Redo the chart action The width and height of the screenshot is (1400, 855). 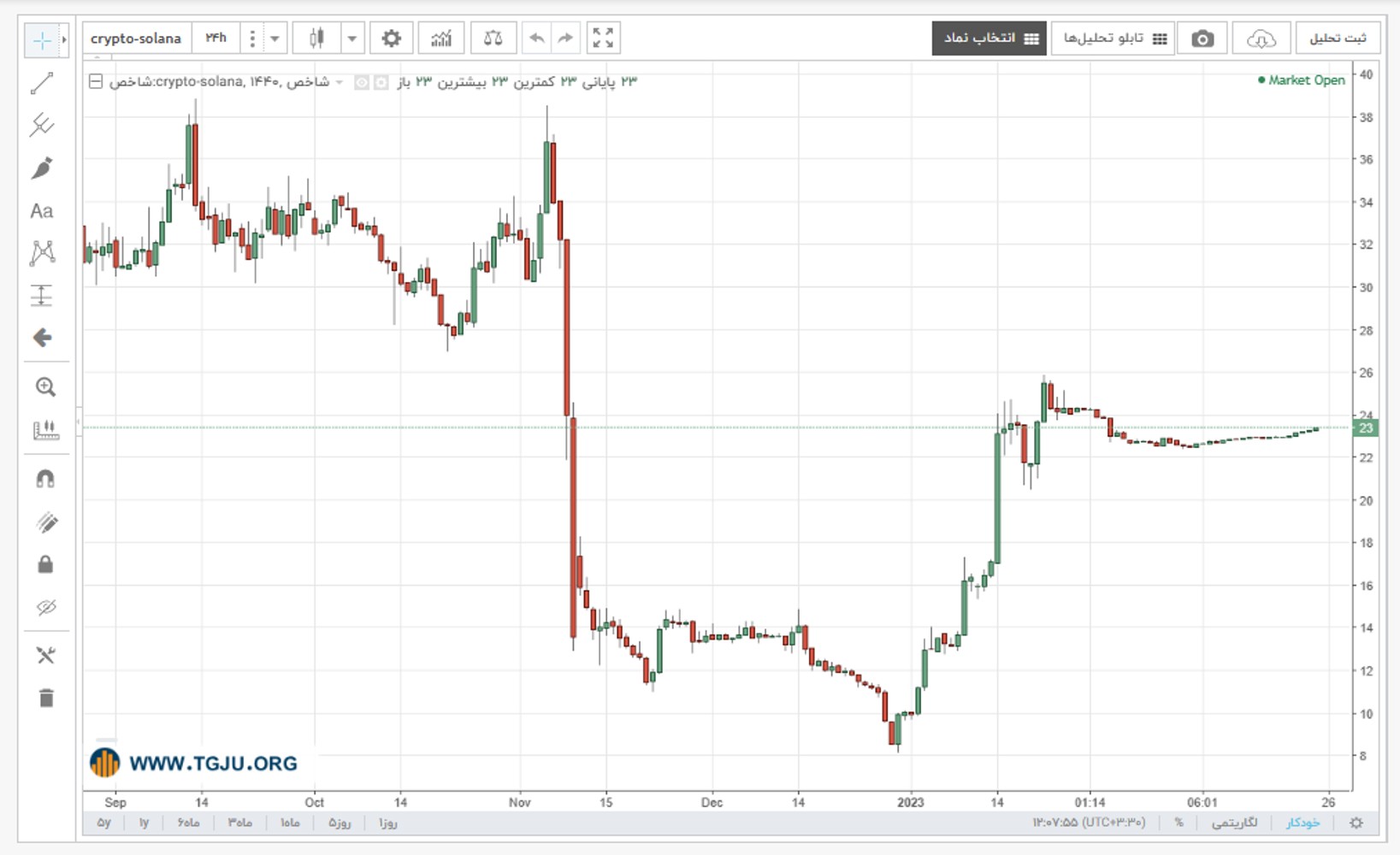[565, 38]
